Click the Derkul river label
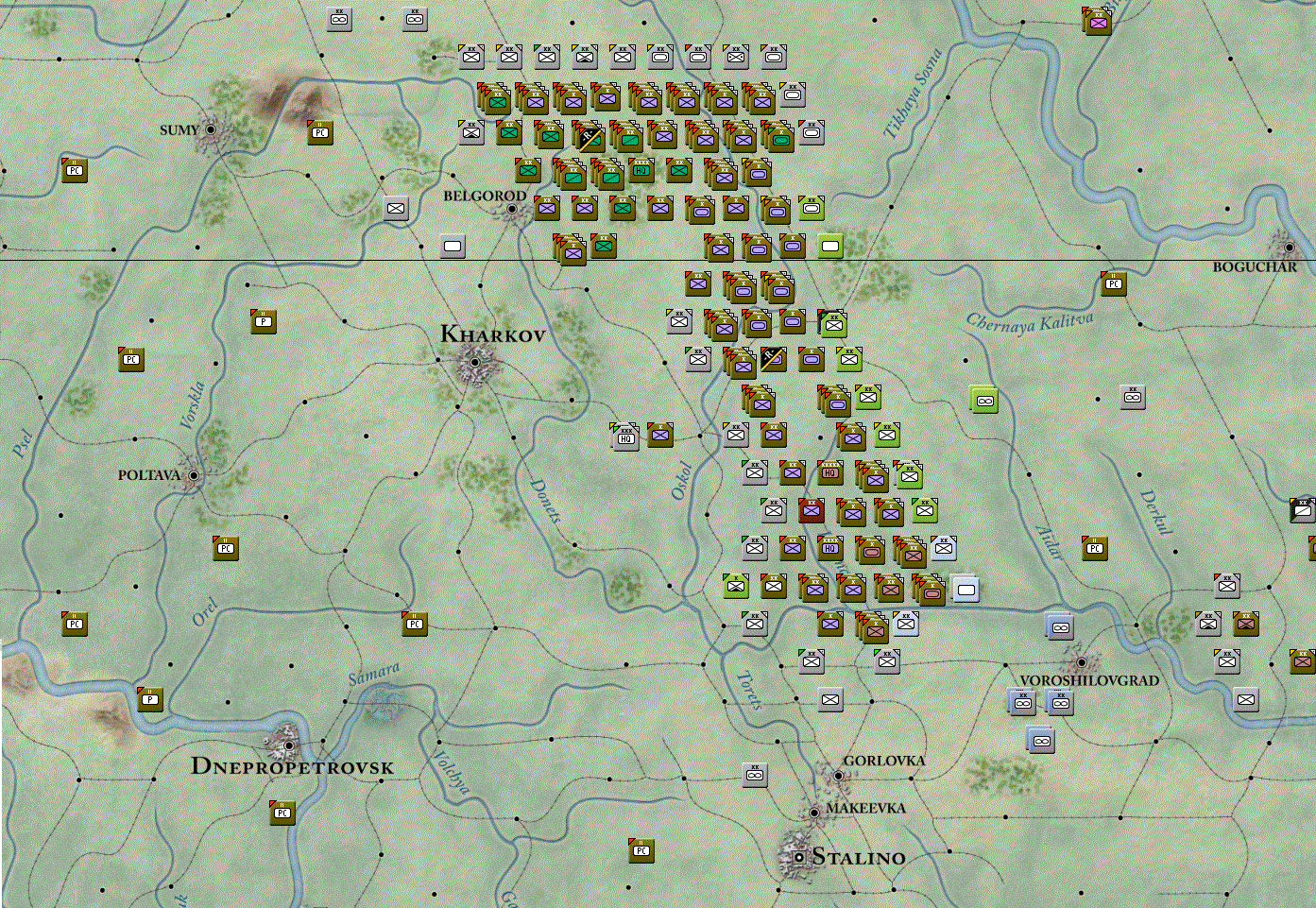This screenshot has height=908, width=1316. coord(1156,513)
